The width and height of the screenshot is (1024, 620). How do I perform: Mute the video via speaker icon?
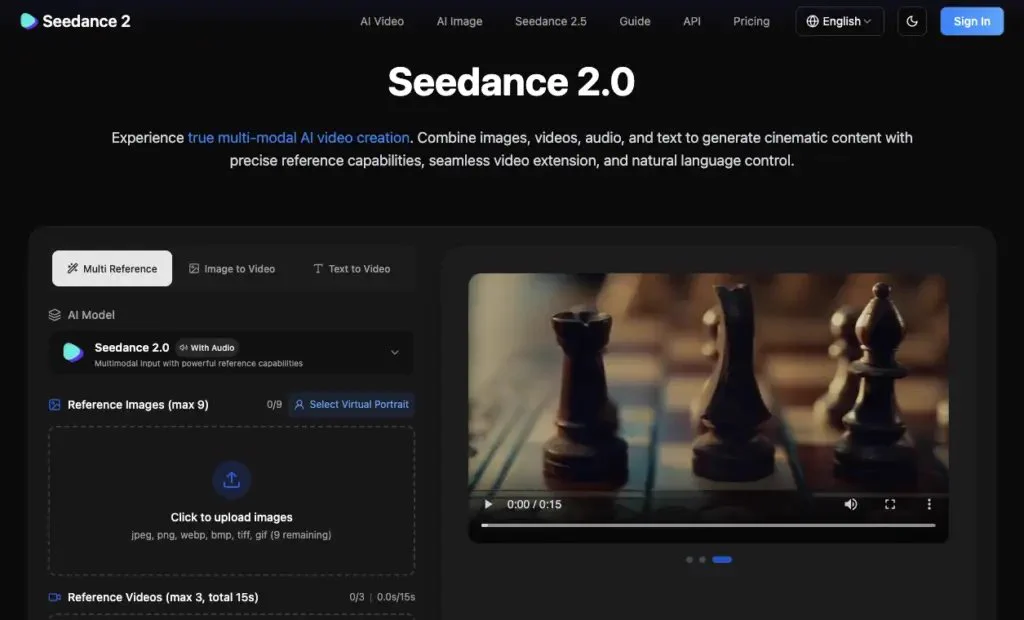[850, 504]
